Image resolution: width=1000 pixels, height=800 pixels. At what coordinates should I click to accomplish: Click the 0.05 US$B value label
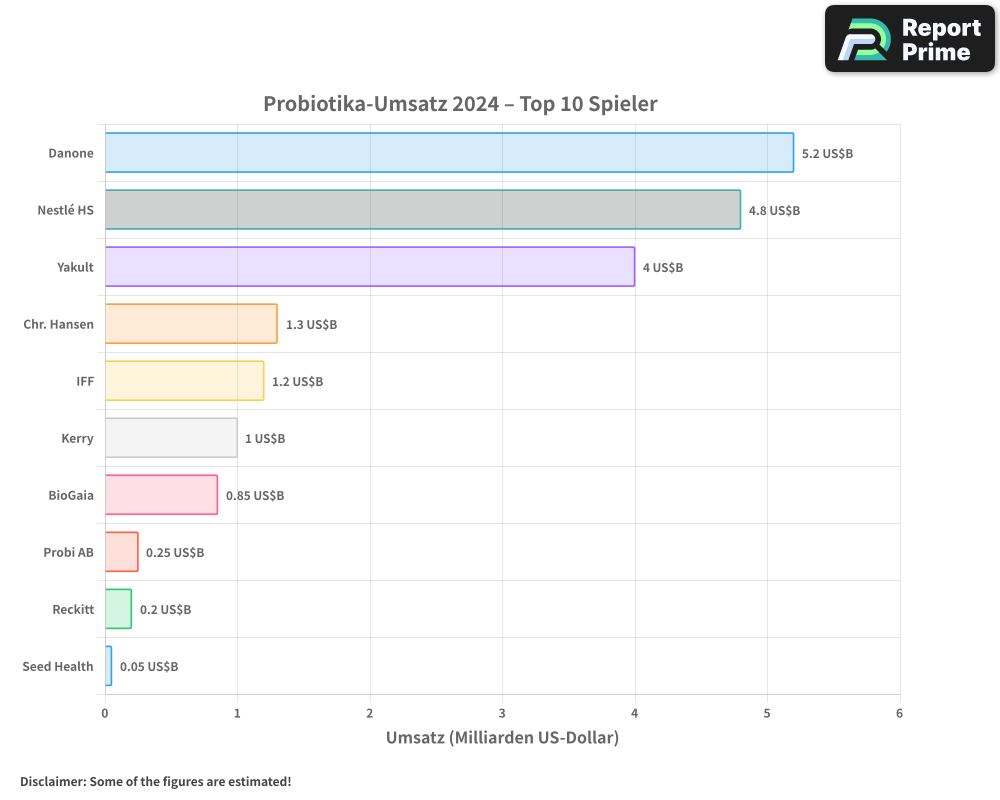pyautogui.click(x=146, y=666)
